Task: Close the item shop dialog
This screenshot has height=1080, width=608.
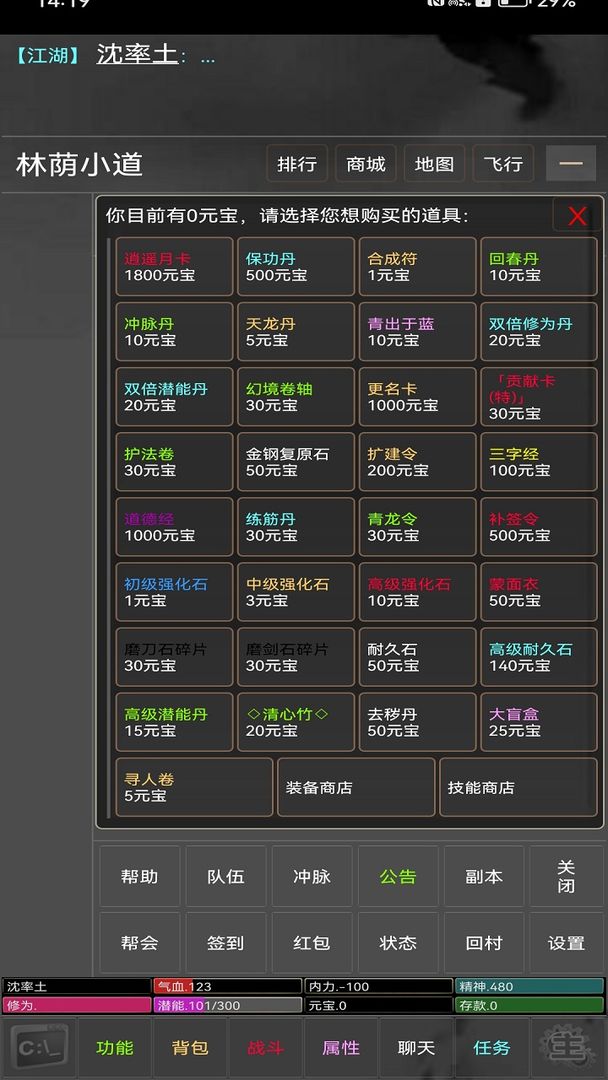Action: click(x=577, y=215)
